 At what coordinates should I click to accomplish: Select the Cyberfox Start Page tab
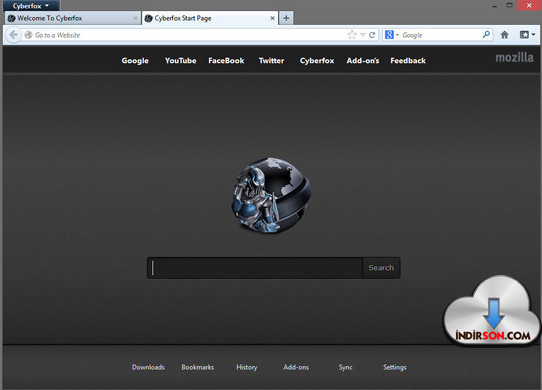pyautogui.click(x=210, y=18)
